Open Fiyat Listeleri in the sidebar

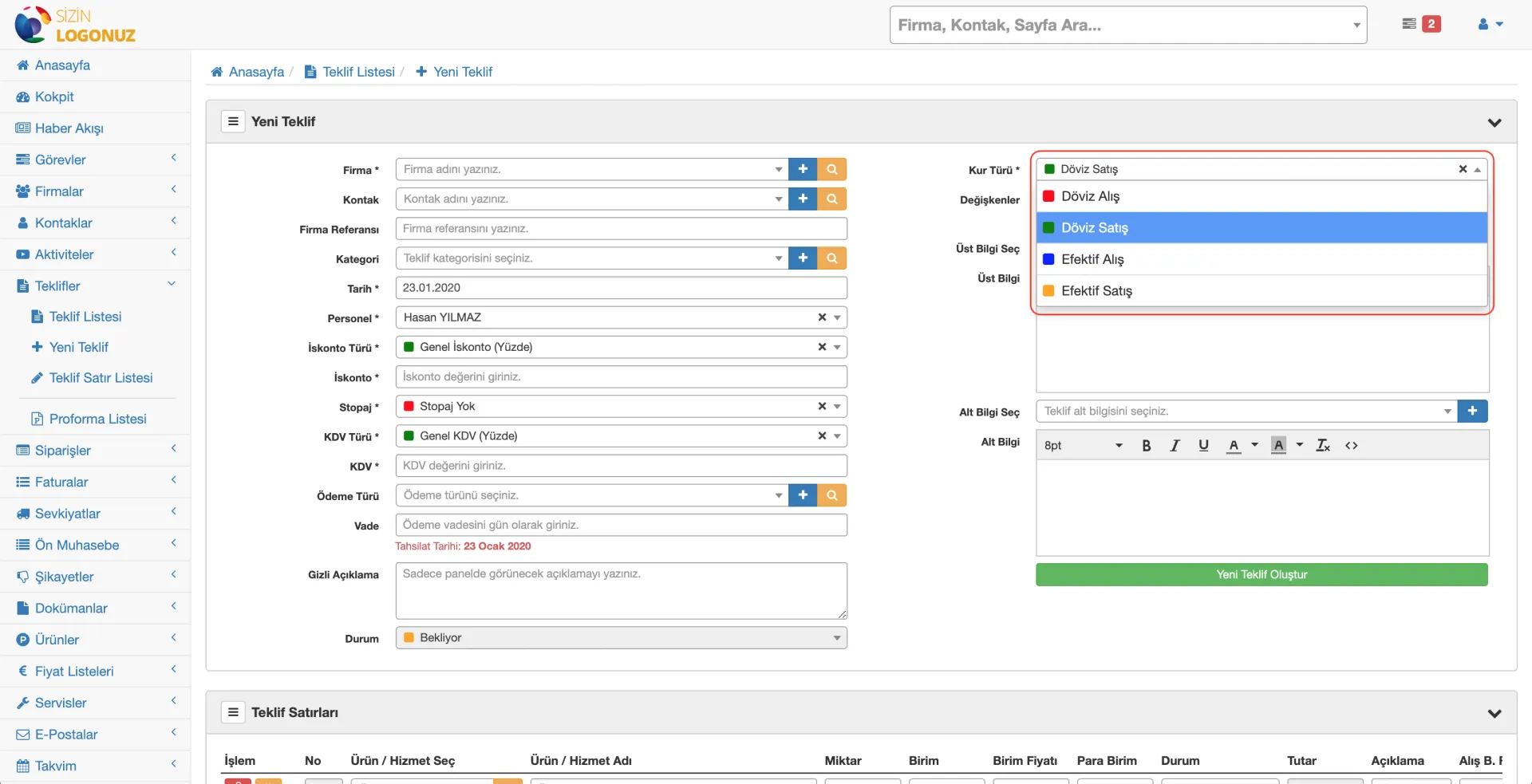95,672
